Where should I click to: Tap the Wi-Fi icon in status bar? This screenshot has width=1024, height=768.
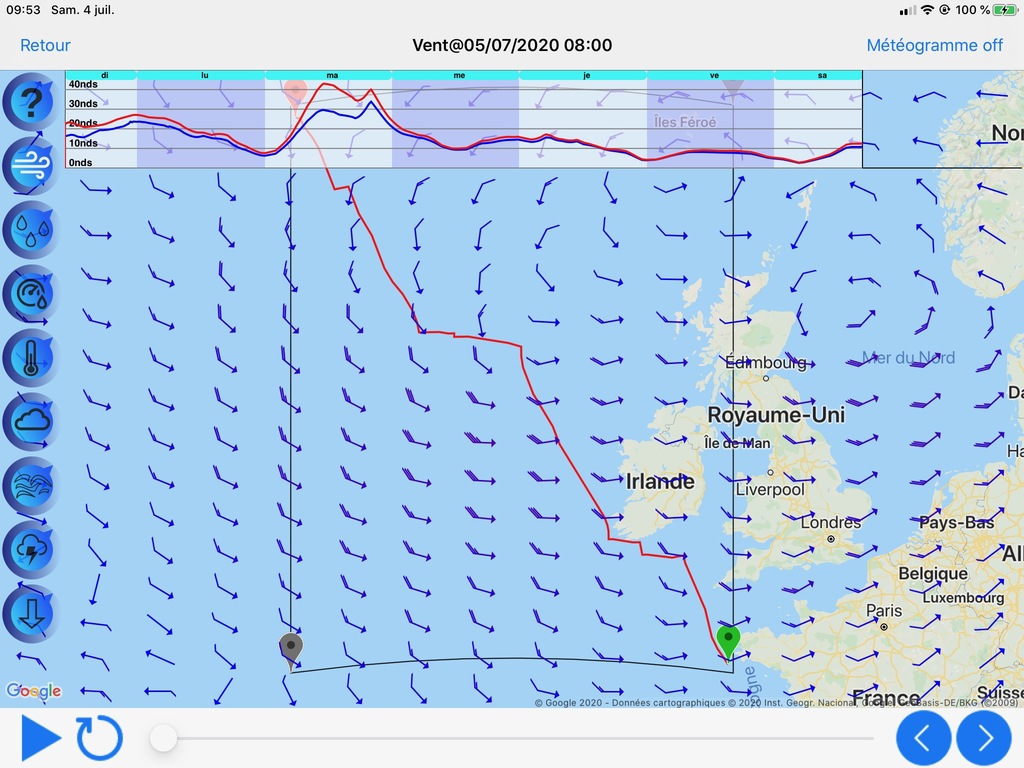coord(927,10)
